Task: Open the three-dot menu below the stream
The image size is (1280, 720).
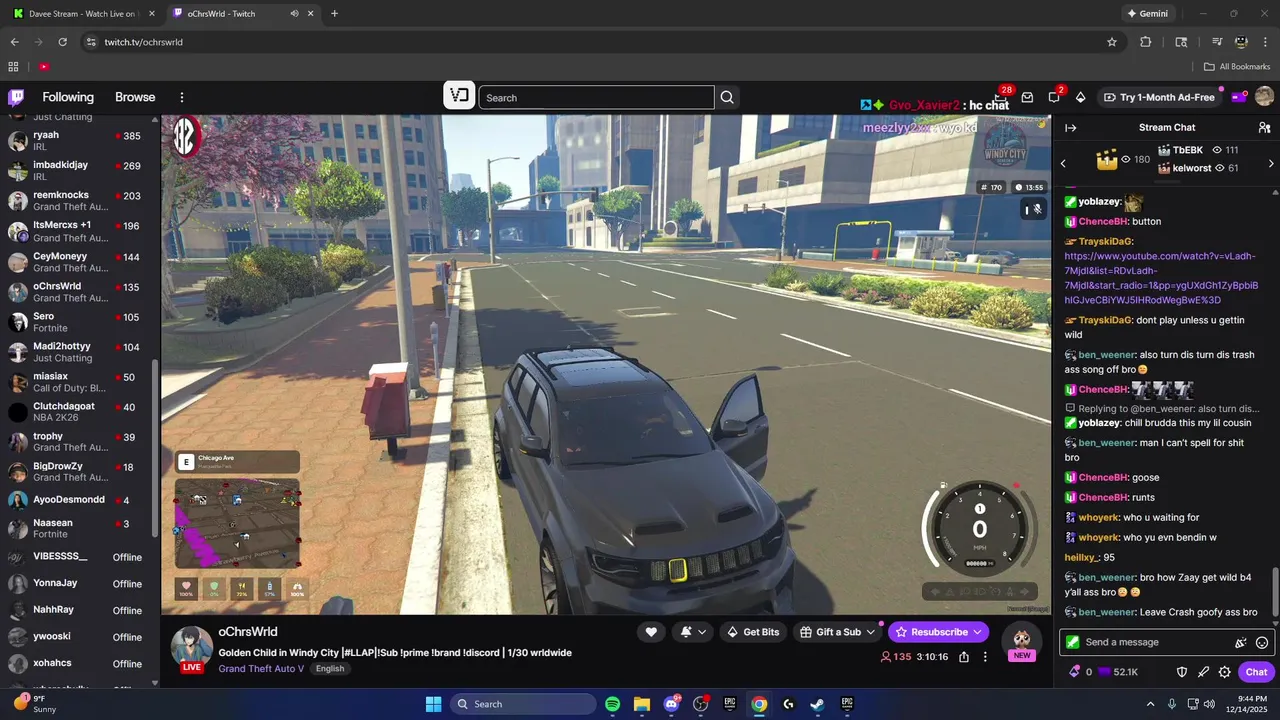Action: 985,657
